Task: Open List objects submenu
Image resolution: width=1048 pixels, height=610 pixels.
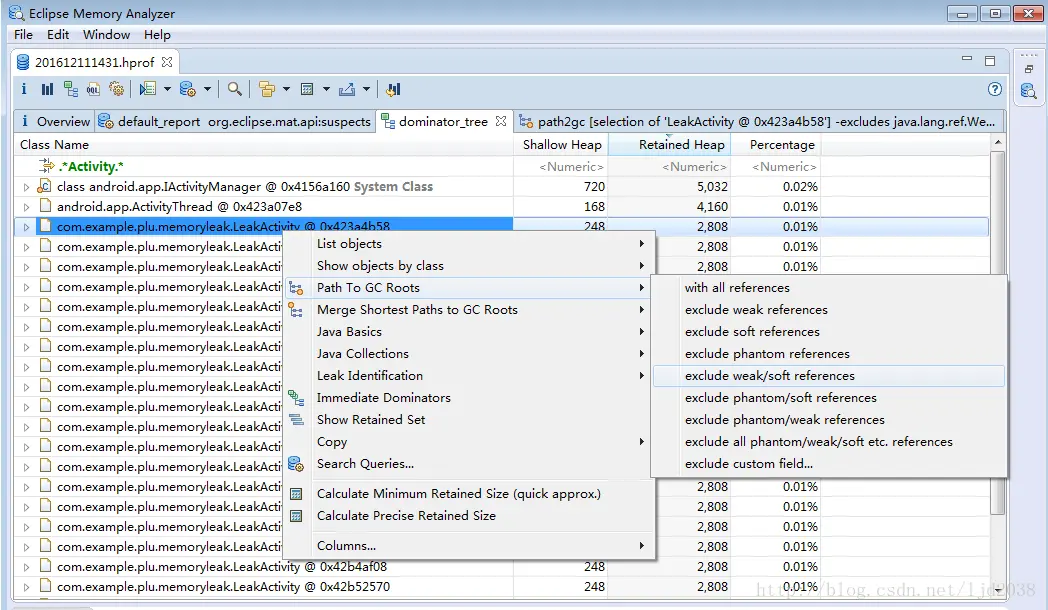Action: pyautogui.click(x=469, y=244)
